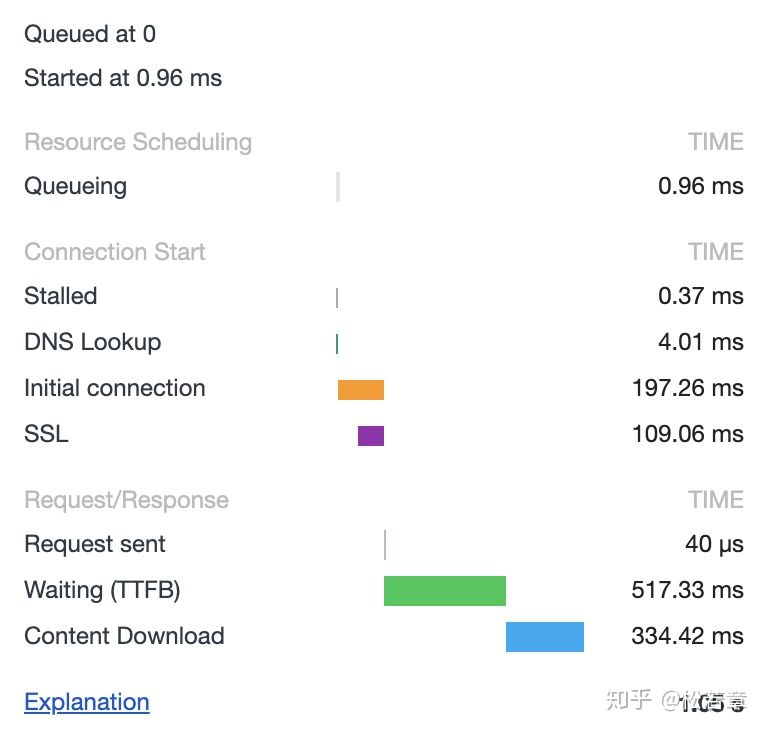Click the SSL row label
Viewport: 766px width, 732px height.
[46, 434]
